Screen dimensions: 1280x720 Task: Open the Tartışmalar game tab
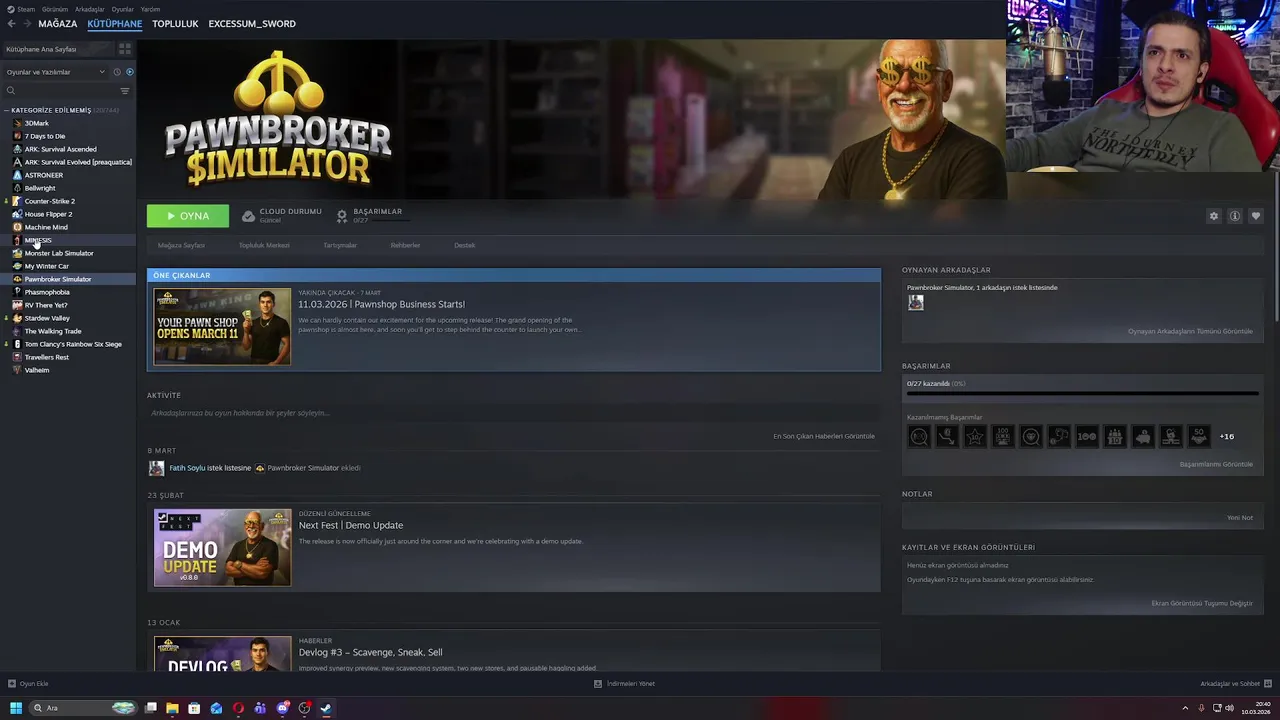[340, 245]
